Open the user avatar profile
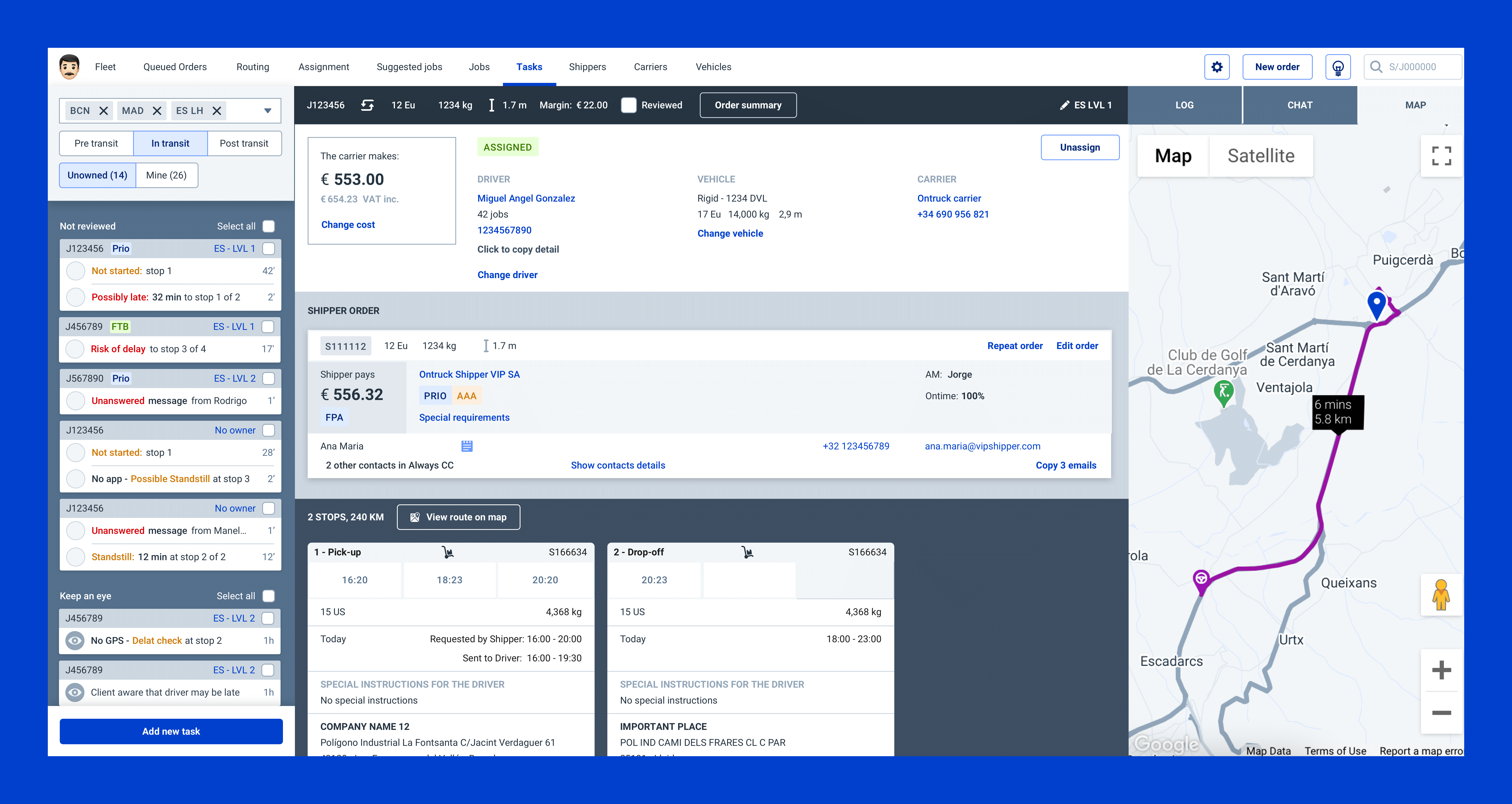The width and height of the screenshot is (1512, 804). click(x=69, y=67)
